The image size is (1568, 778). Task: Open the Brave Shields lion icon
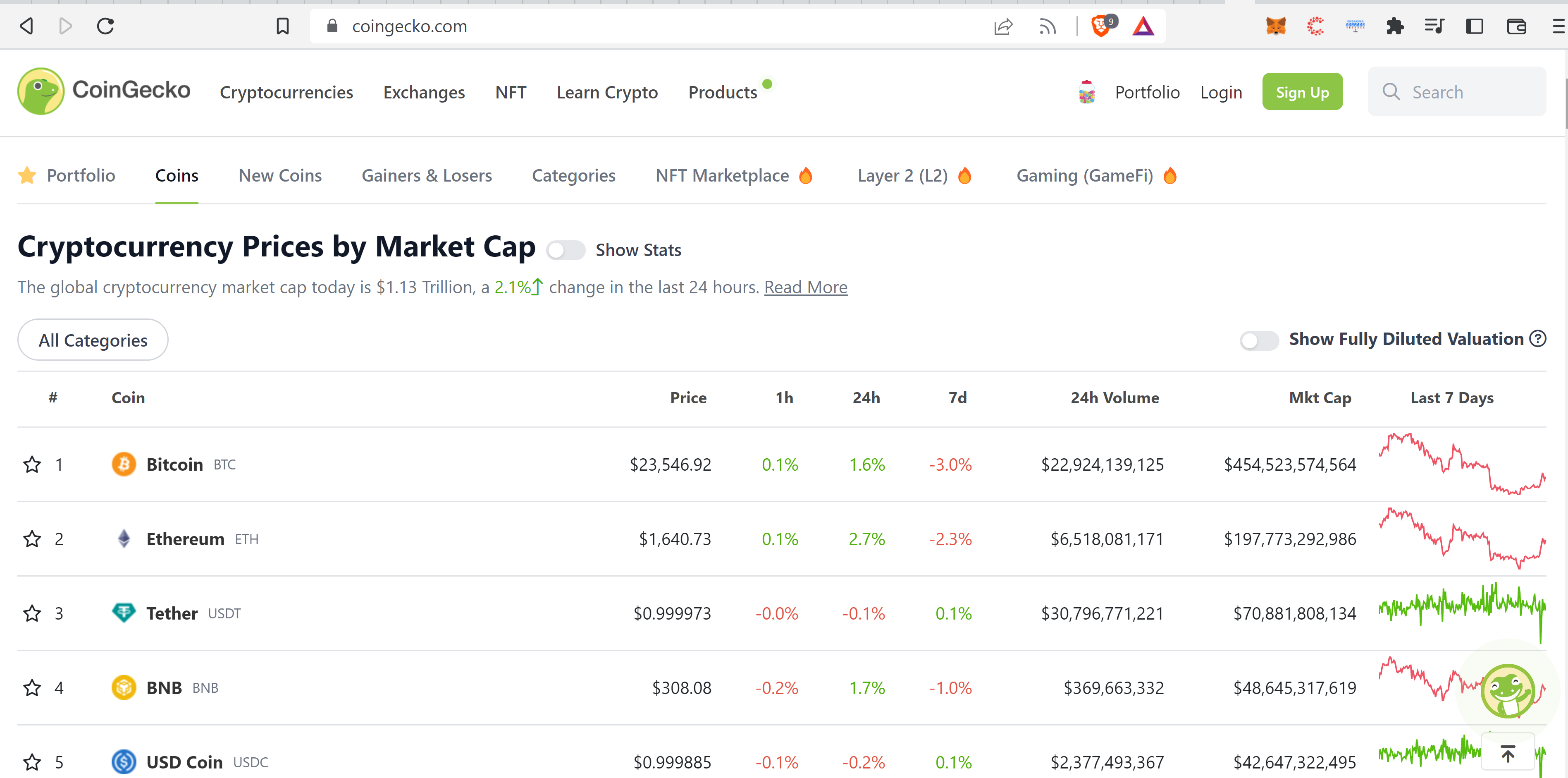click(x=1101, y=26)
